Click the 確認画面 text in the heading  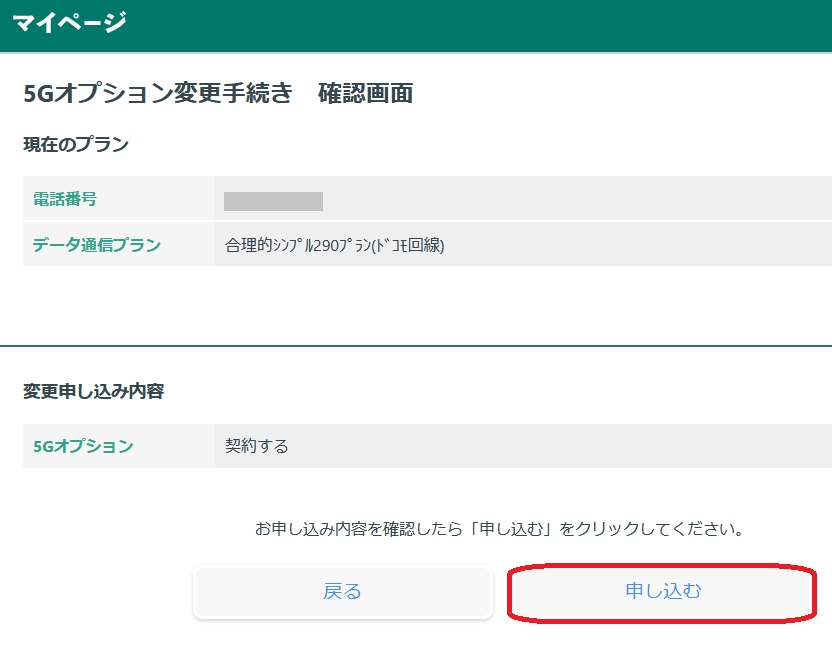tap(365, 94)
